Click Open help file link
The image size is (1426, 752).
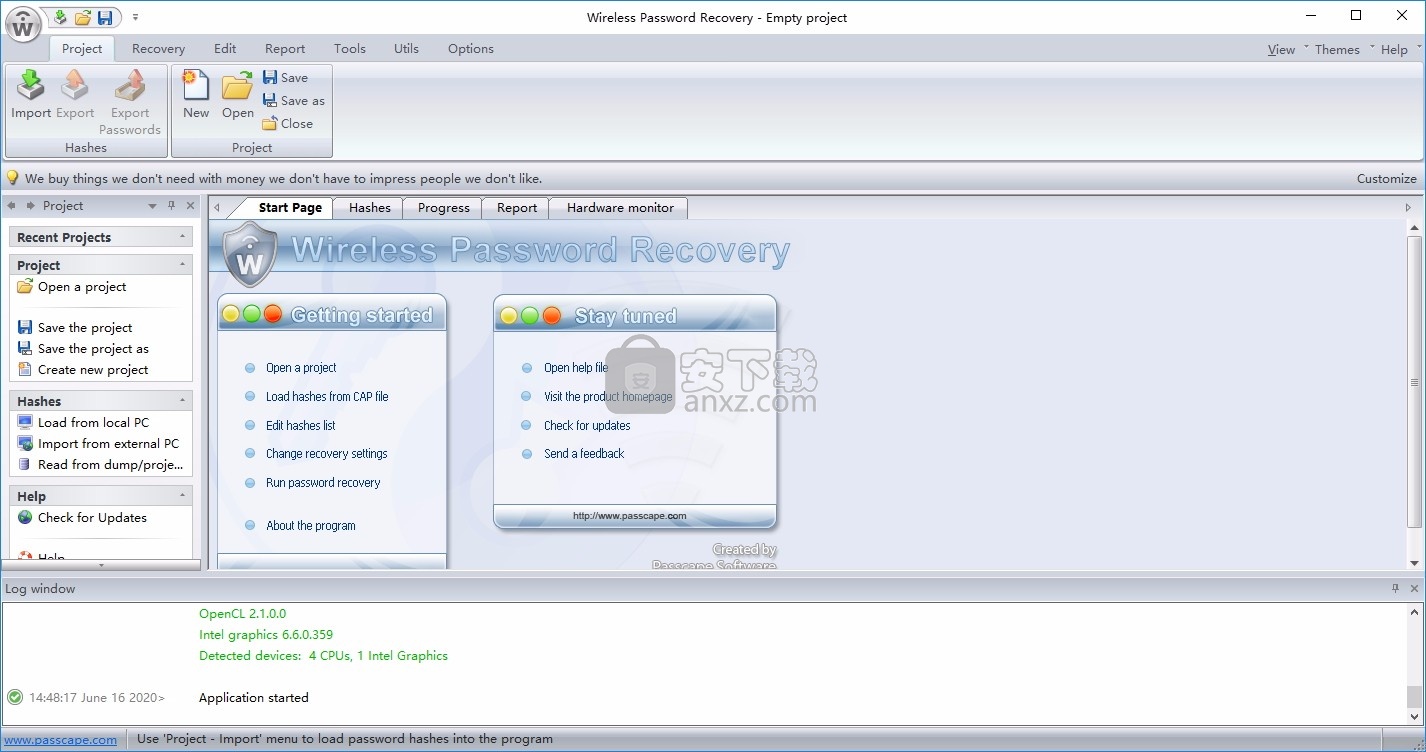tap(576, 367)
